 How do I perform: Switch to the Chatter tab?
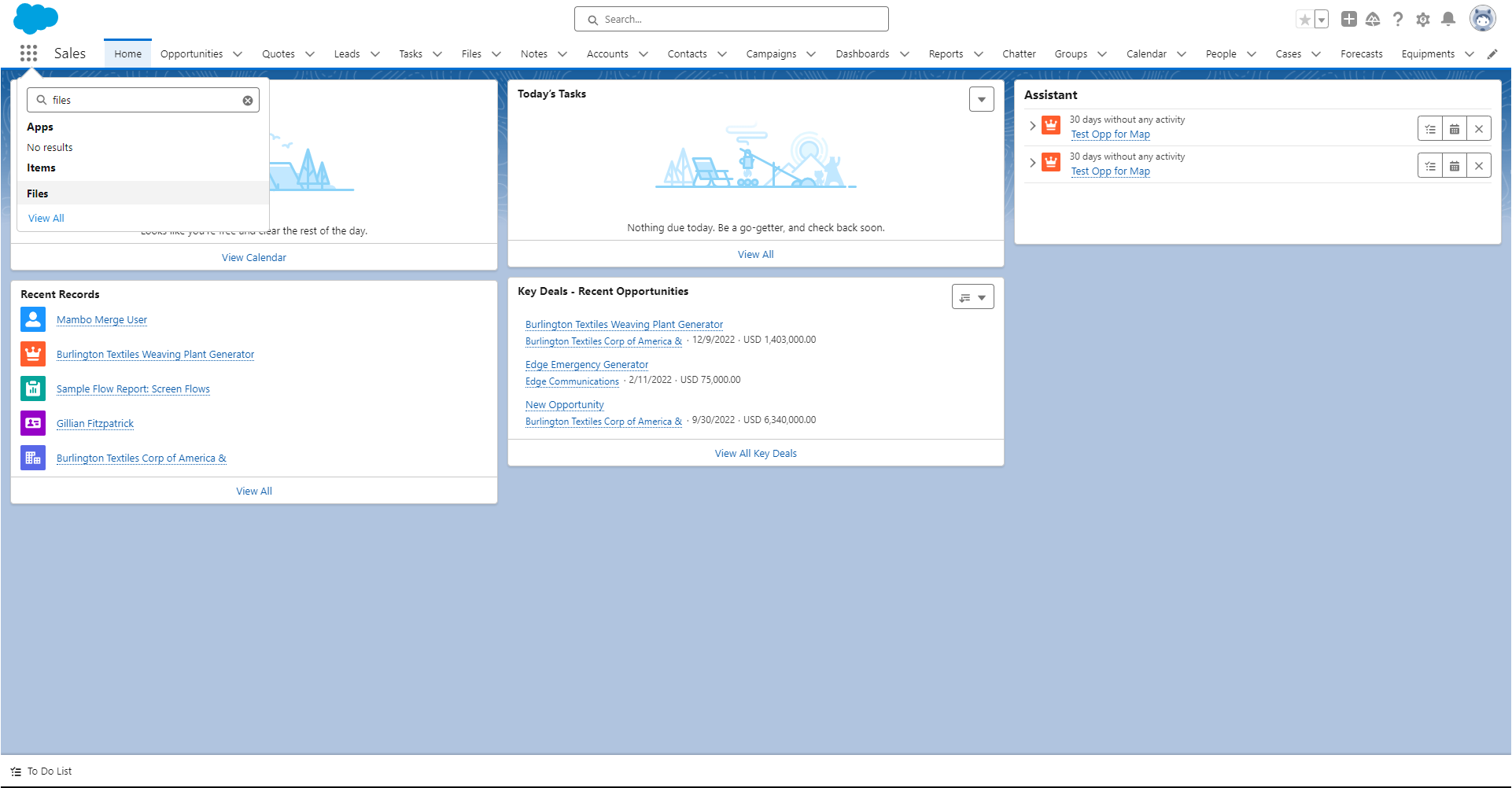pyautogui.click(x=1018, y=54)
